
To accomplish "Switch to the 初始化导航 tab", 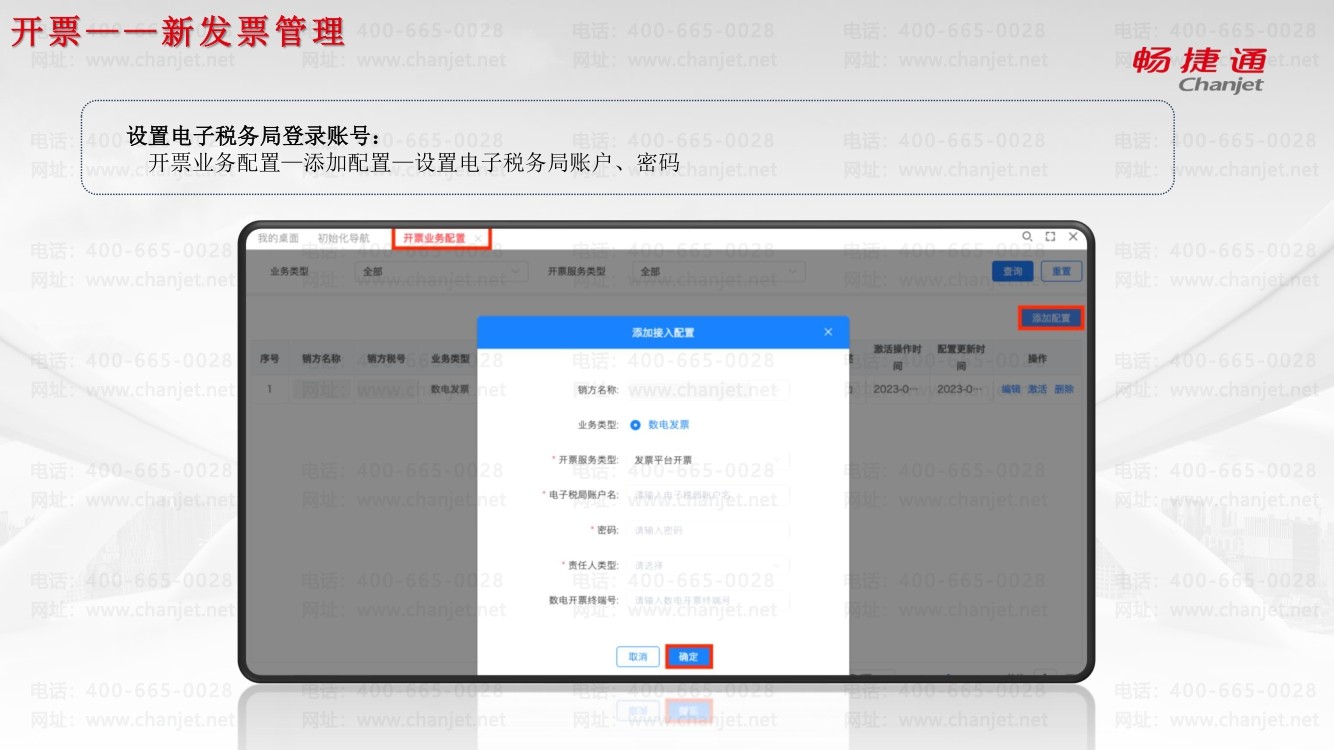I will 343,239.
